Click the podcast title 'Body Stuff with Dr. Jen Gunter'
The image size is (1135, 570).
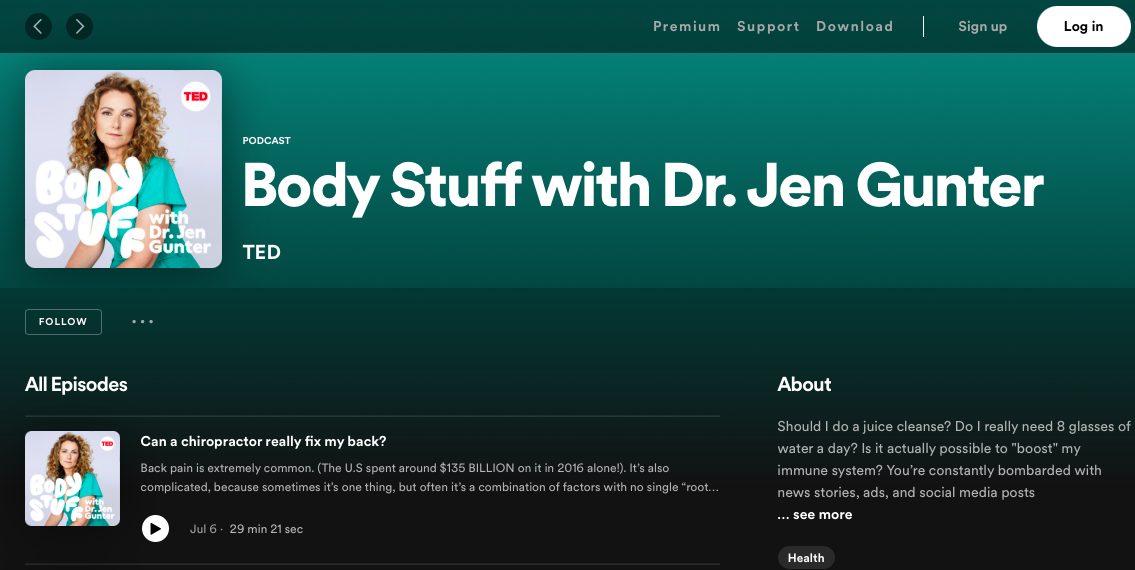643,187
